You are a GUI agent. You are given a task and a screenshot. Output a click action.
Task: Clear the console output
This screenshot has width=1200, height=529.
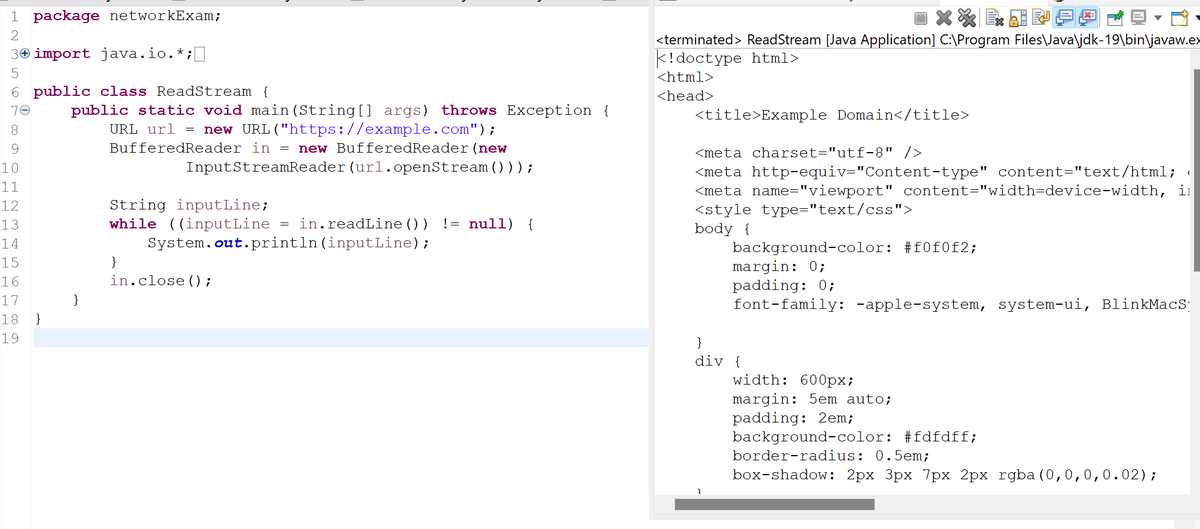994,18
